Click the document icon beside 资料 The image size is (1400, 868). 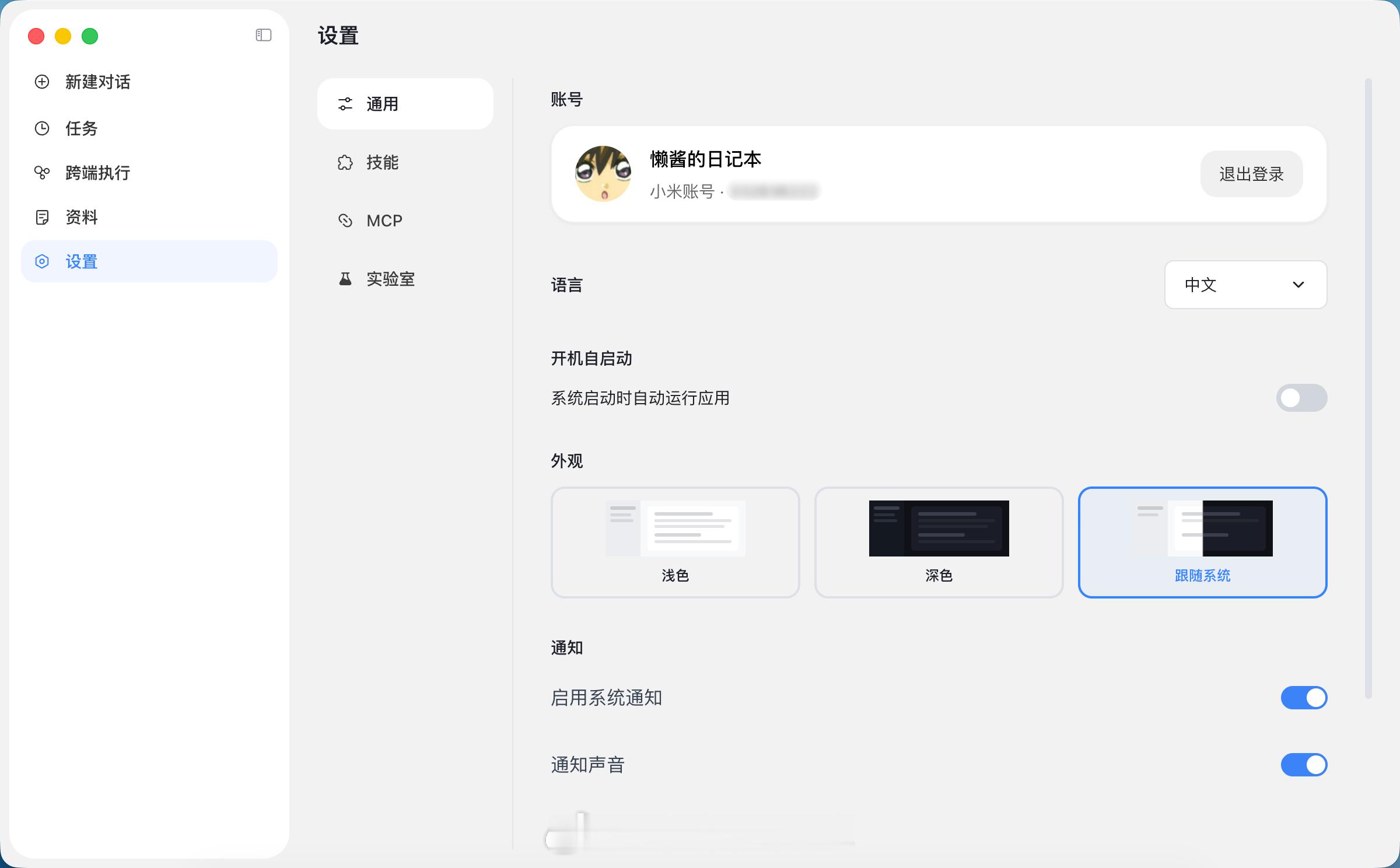pos(42,218)
